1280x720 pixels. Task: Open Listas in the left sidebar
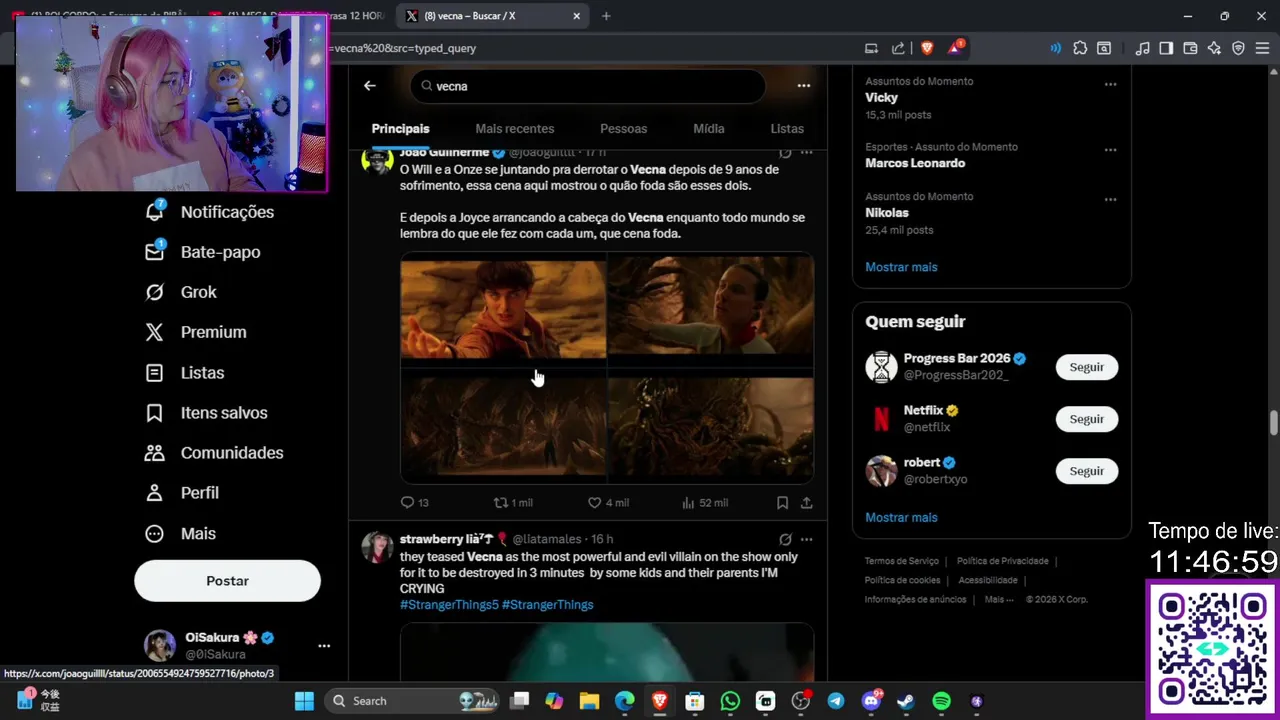tap(185, 373)
